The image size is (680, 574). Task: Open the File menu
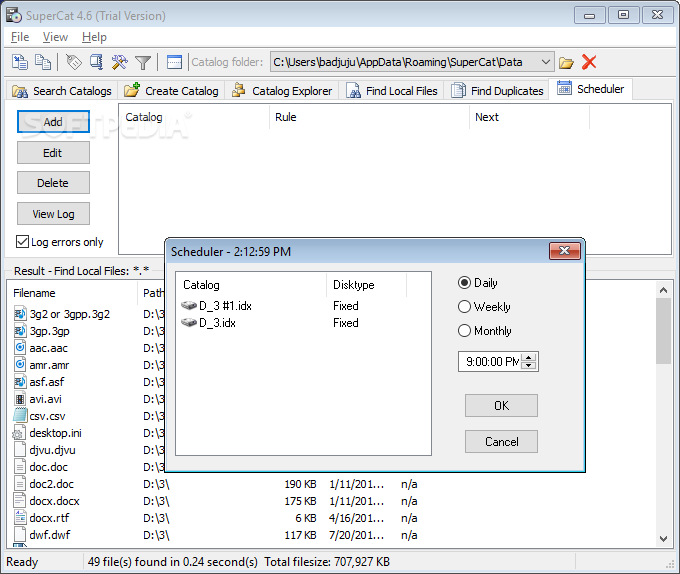pyautogui.click(x=20, y=37)
